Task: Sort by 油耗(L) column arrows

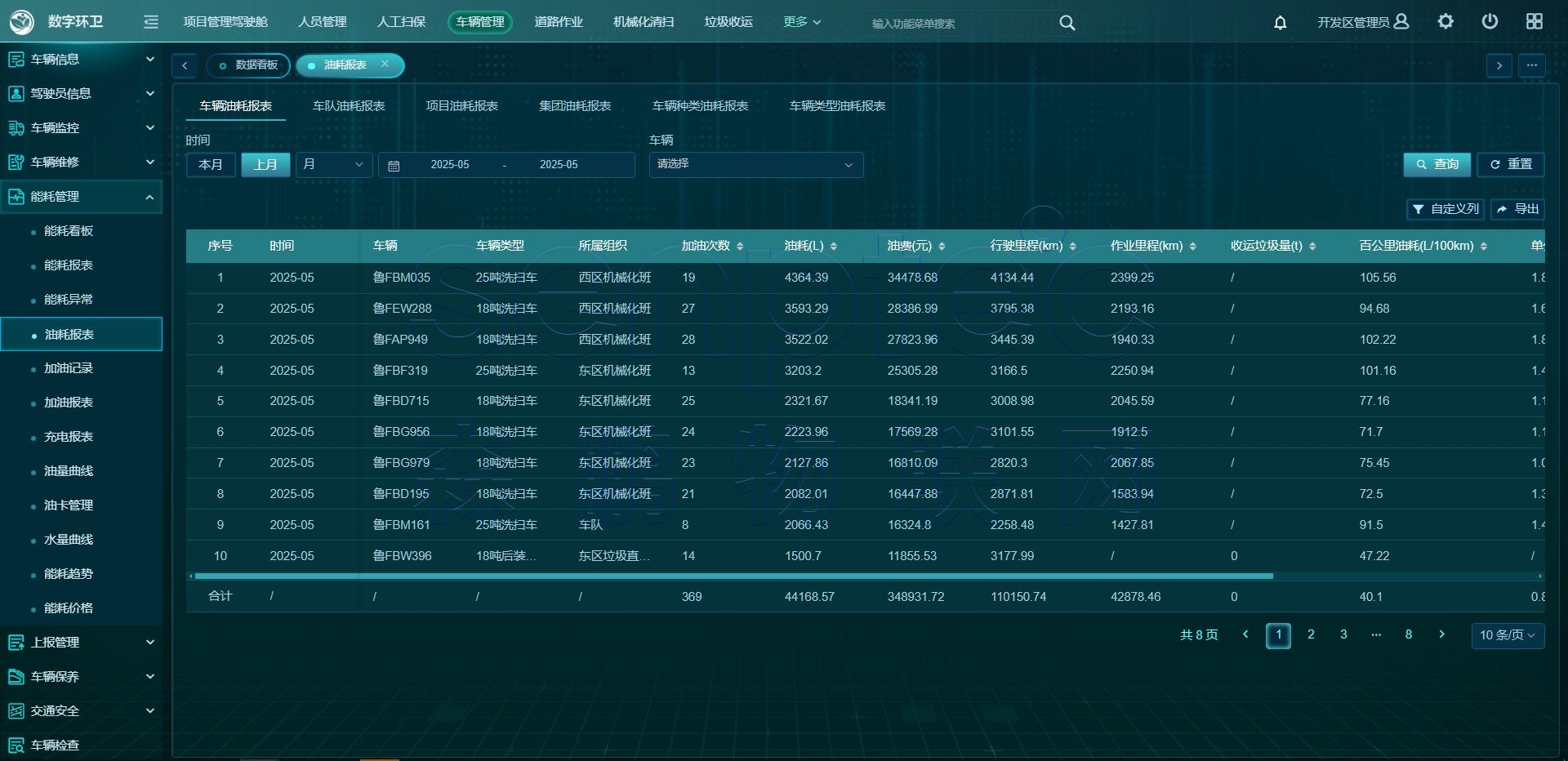Action: tap(833, 246)
